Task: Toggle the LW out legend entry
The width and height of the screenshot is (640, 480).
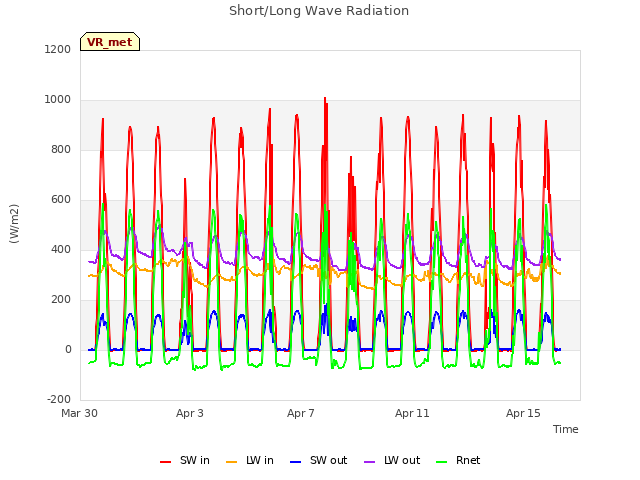Action: (x=392, y=460)
